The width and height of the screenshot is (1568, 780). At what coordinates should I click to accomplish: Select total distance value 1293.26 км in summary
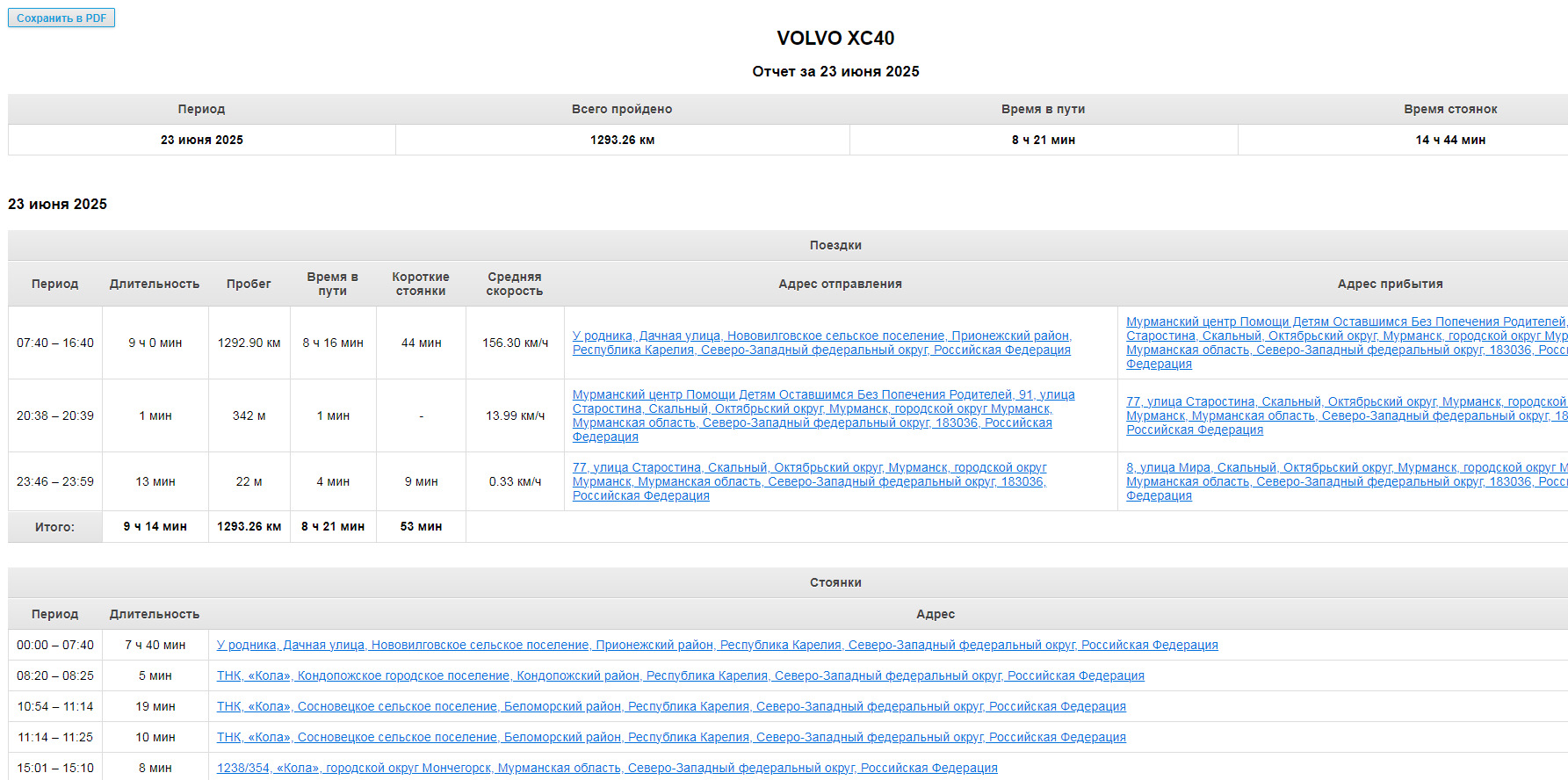[622, 140]
